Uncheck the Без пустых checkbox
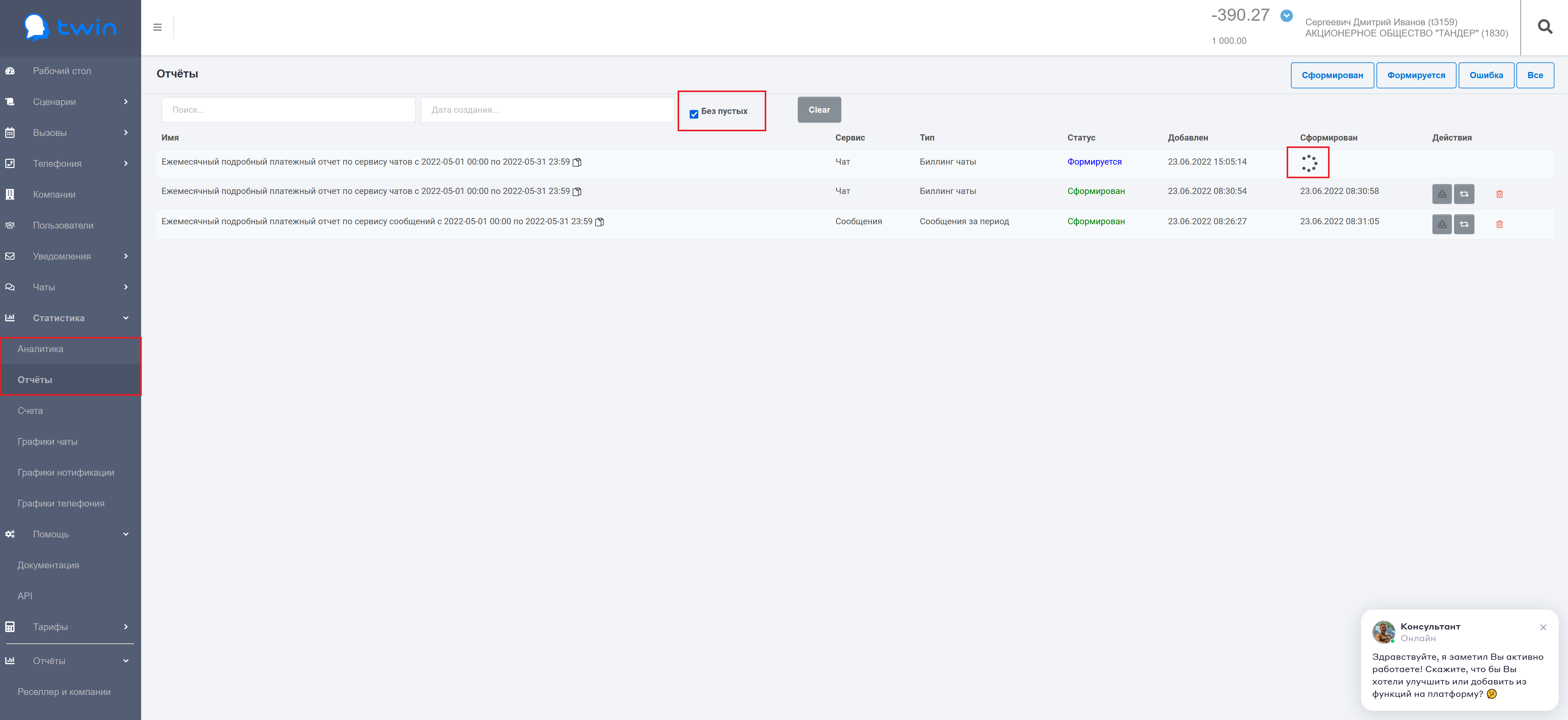Image resolution: width=1568 pixels, height=720 pixels. 693,114
